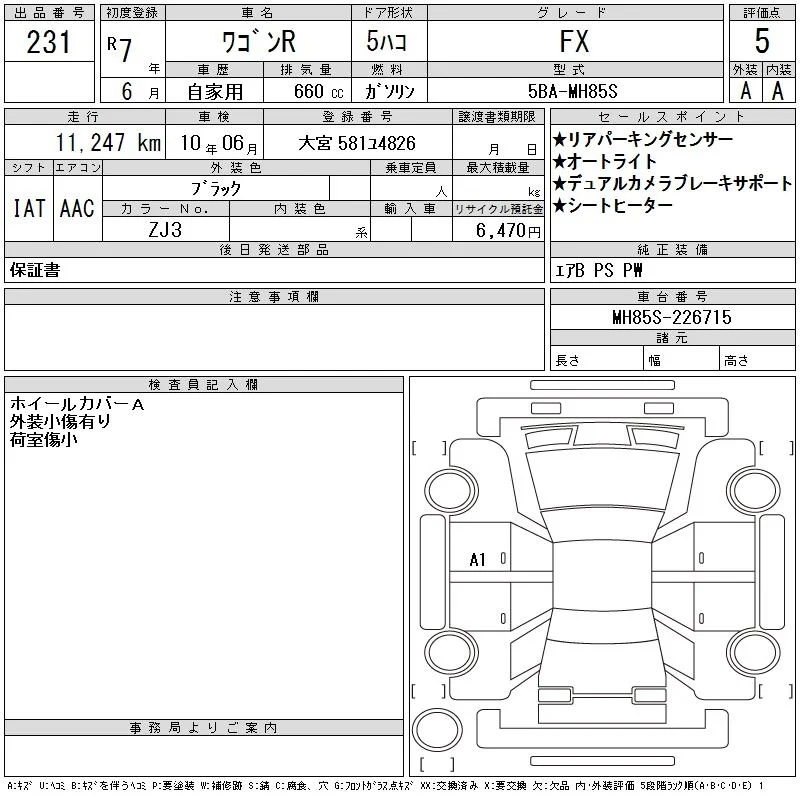Select the 保証書 entry

[x=35, y=270]
